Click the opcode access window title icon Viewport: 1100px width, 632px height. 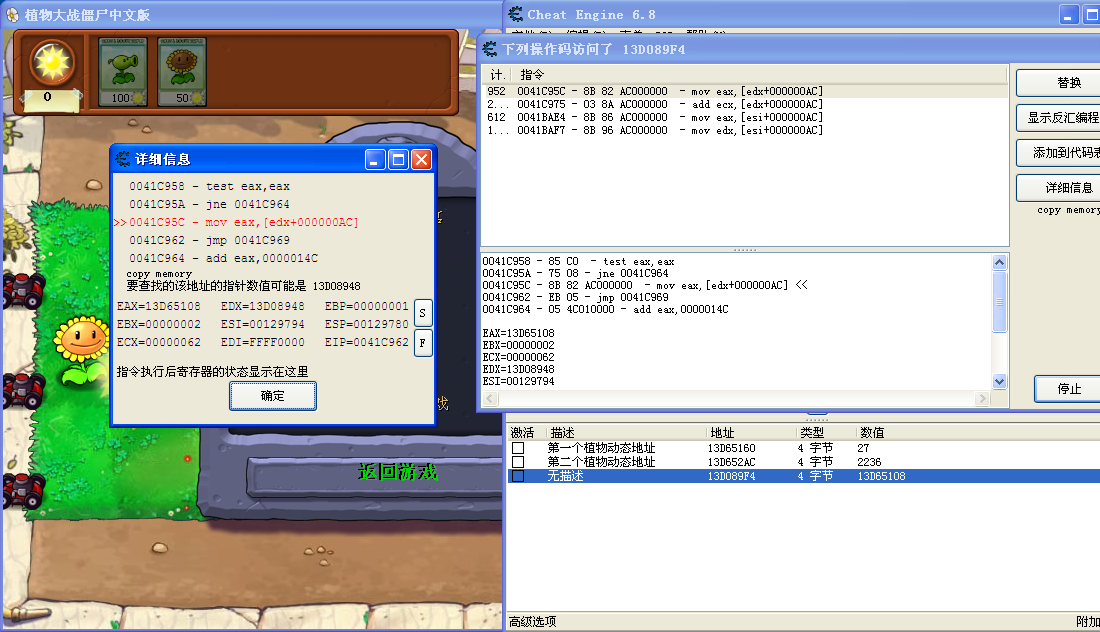(x=490, y=49)
